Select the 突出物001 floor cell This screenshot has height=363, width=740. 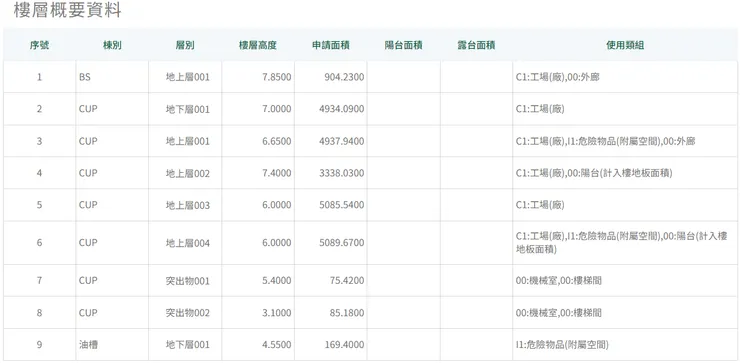[x=185, y=281]
